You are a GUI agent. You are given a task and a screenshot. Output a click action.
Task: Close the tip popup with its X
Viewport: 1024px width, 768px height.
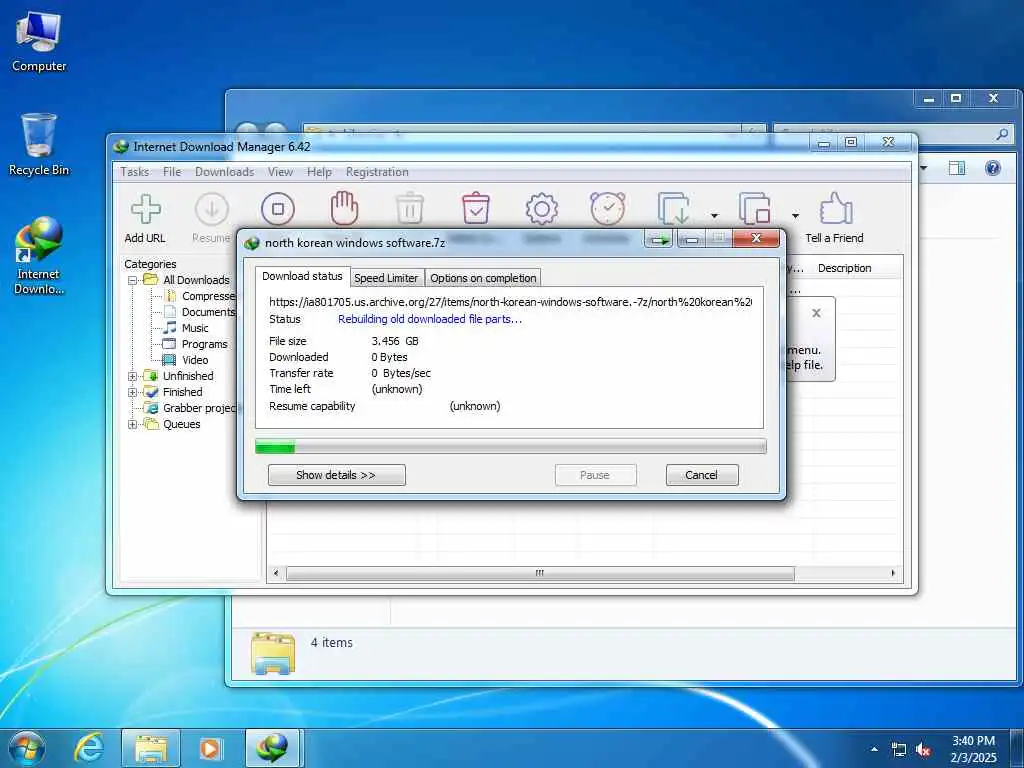(x=816, y=313)
